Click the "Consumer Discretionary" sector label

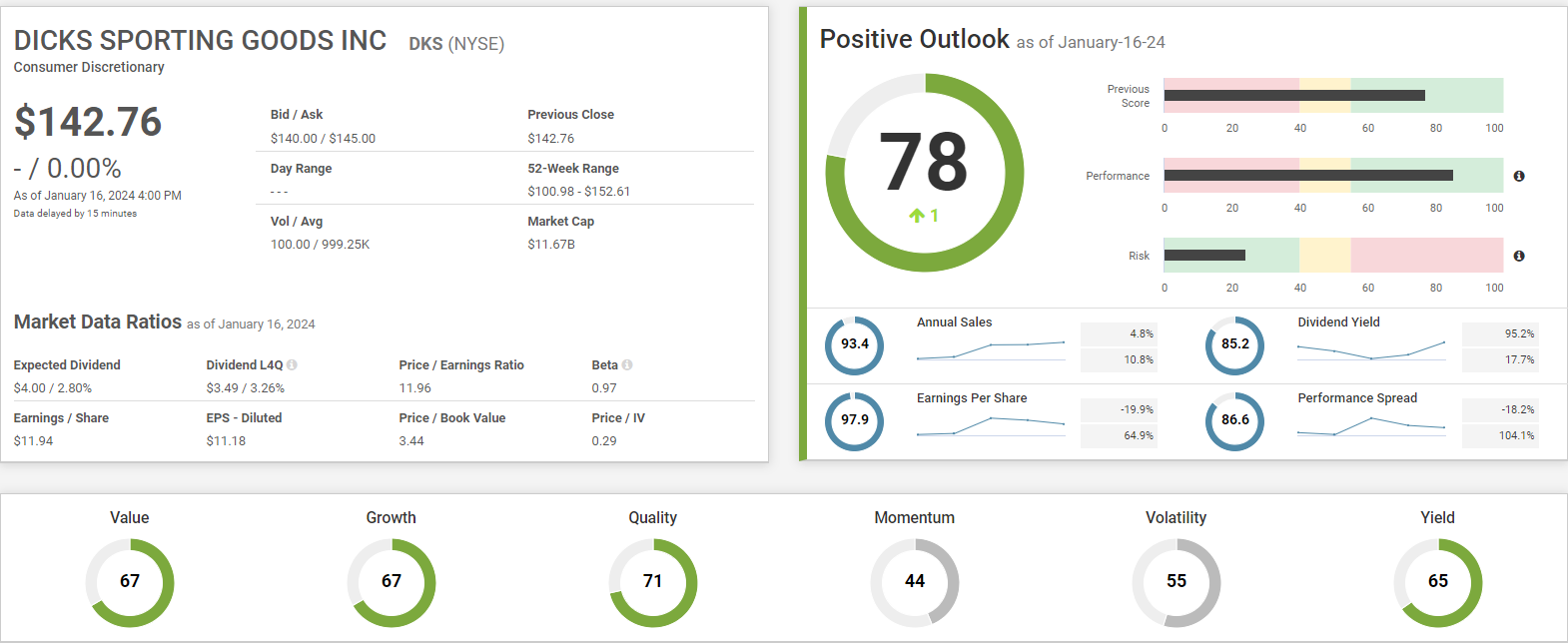click(x=89, y=67)
